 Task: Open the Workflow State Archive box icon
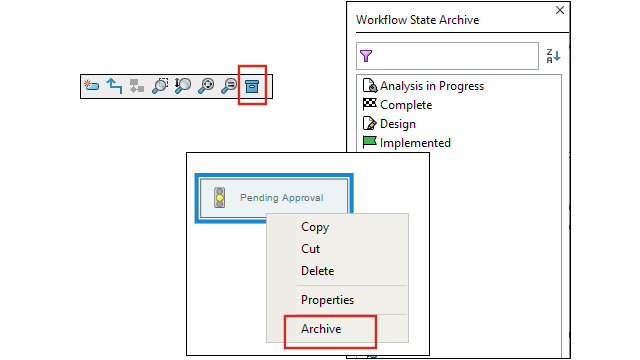click(x=252, y=86)
